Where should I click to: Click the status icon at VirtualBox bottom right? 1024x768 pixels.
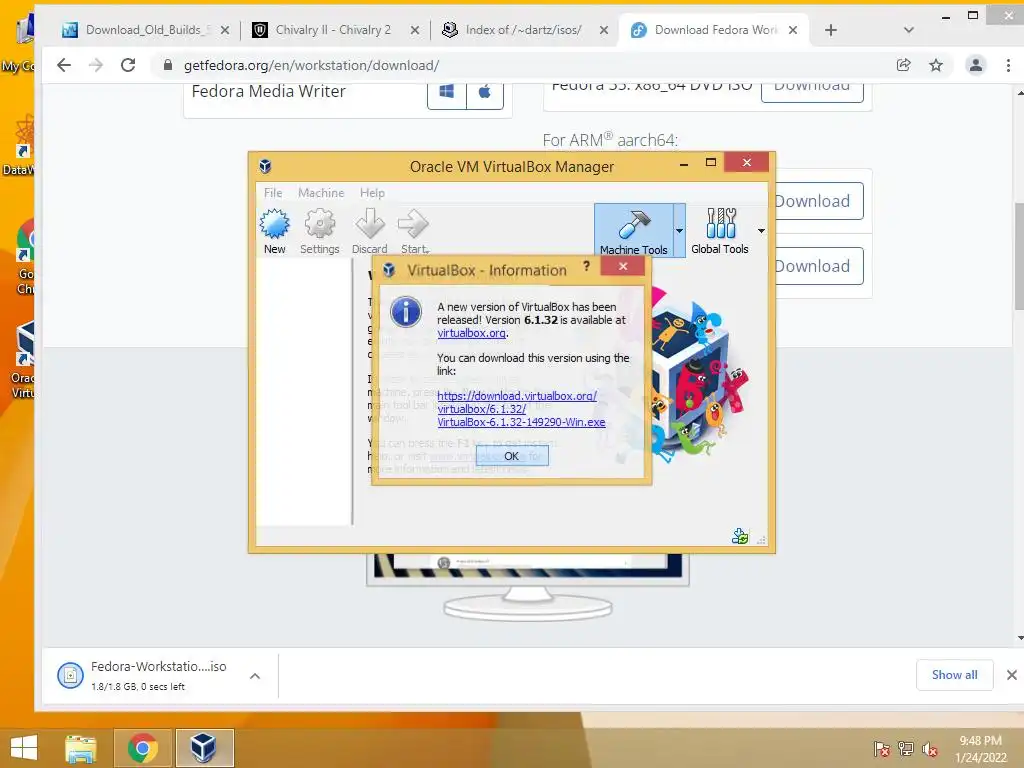tap(740, 536)
